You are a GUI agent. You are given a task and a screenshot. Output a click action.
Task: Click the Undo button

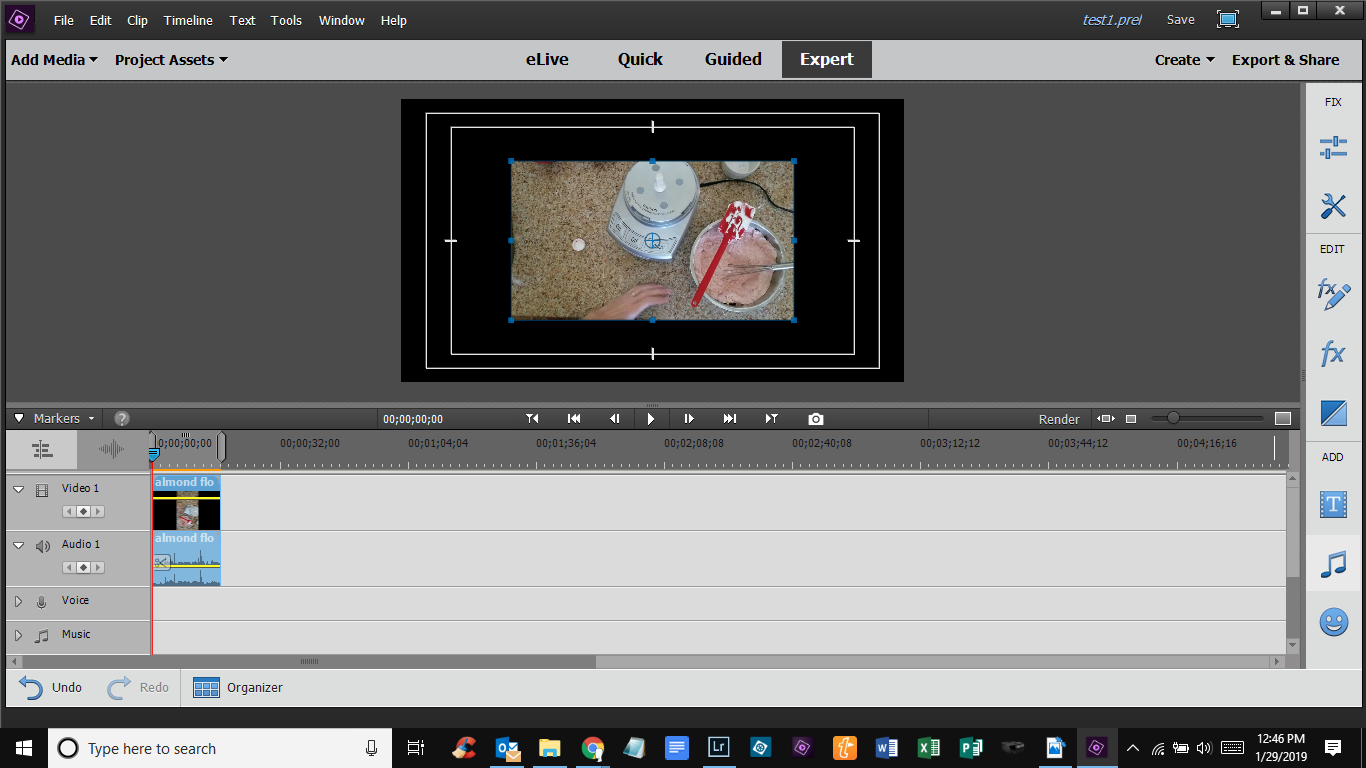tap(50, 688)
